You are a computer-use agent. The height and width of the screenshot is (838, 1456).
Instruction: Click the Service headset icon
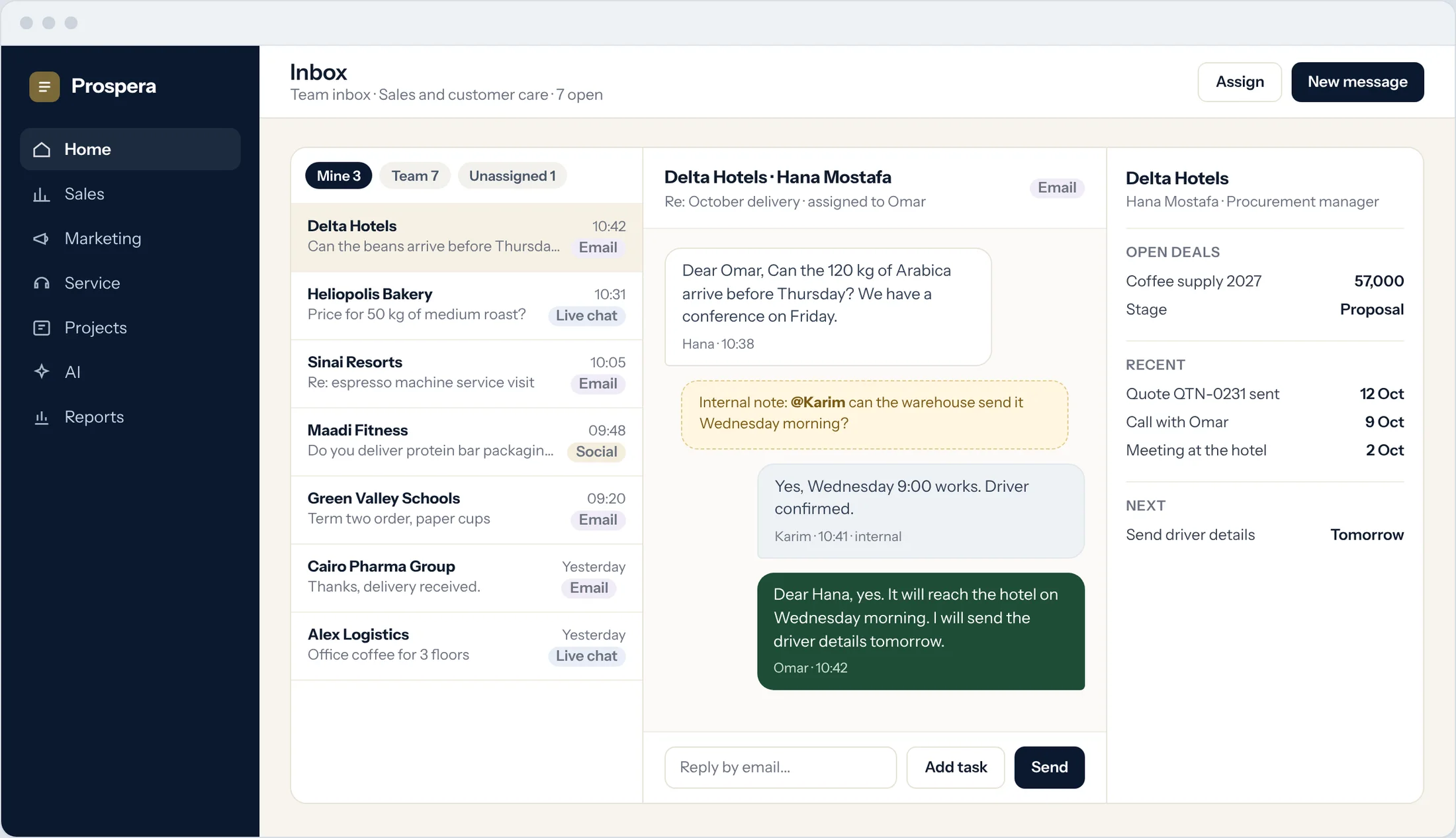pos(42,283)
